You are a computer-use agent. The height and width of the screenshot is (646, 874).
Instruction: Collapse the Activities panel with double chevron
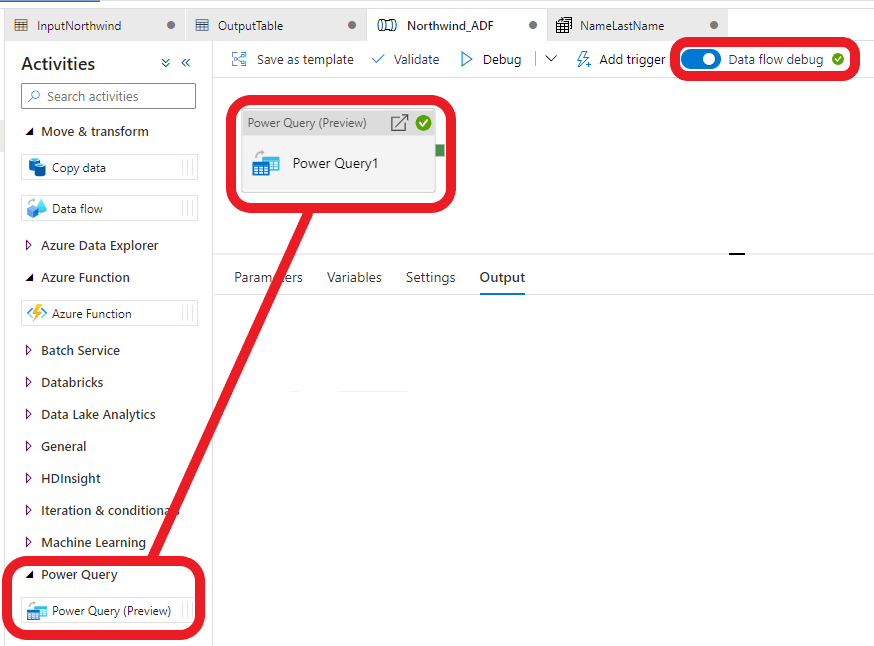[x=186, y=63]
